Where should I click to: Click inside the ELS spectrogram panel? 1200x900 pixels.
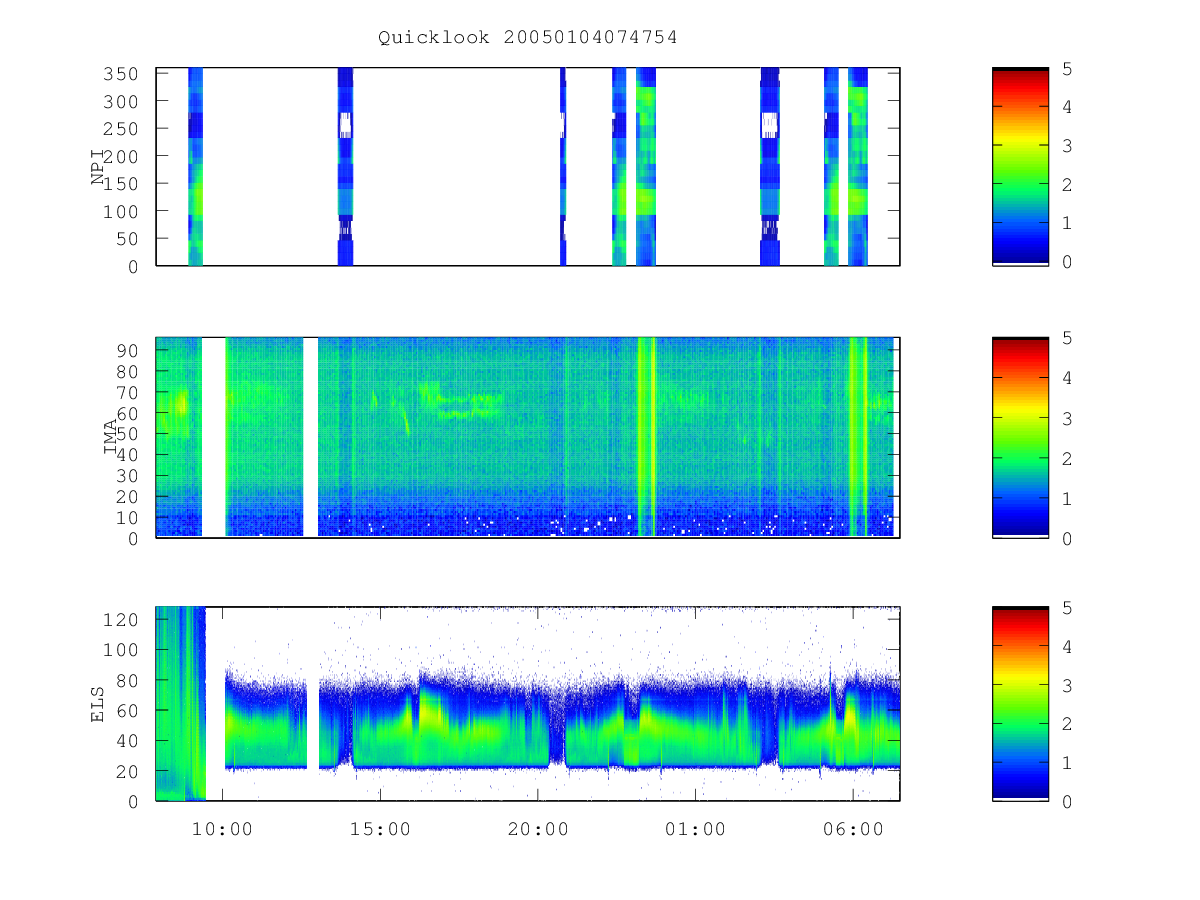(528, 703)
